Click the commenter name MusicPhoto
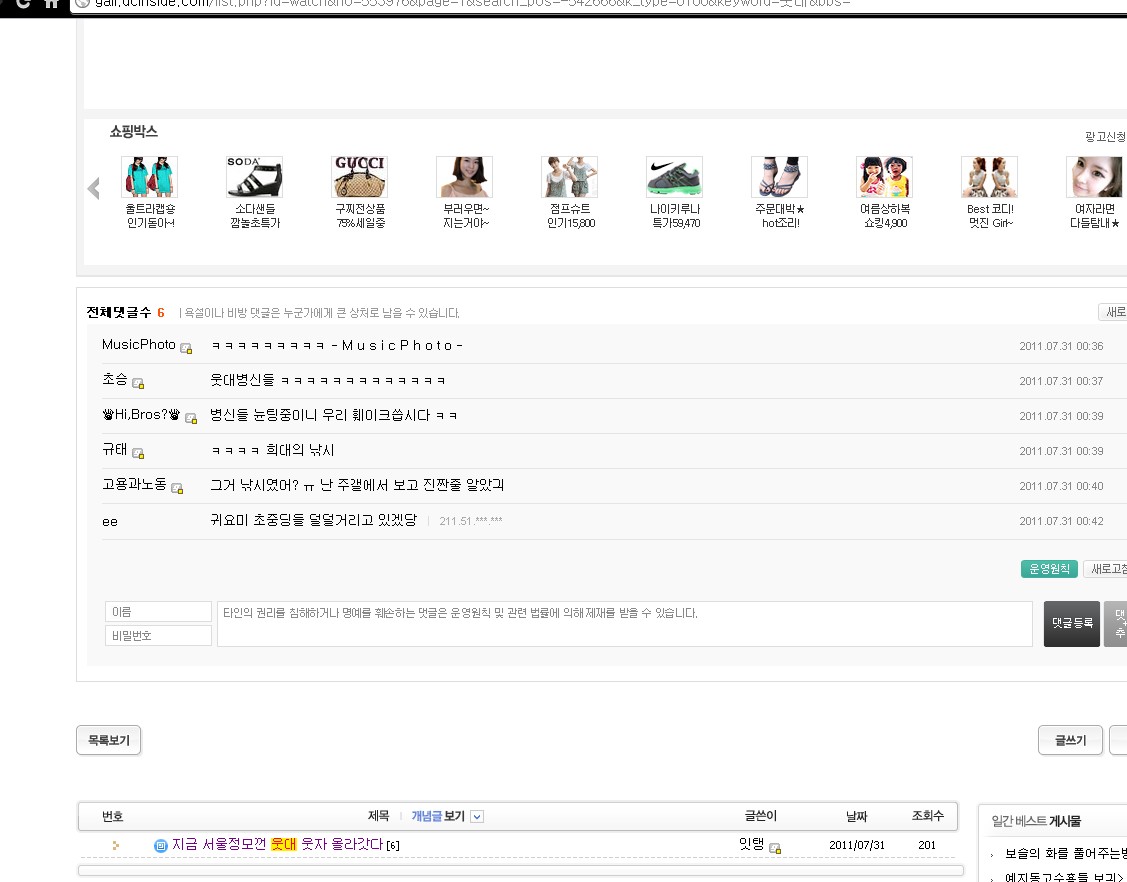 coord(139,344)
